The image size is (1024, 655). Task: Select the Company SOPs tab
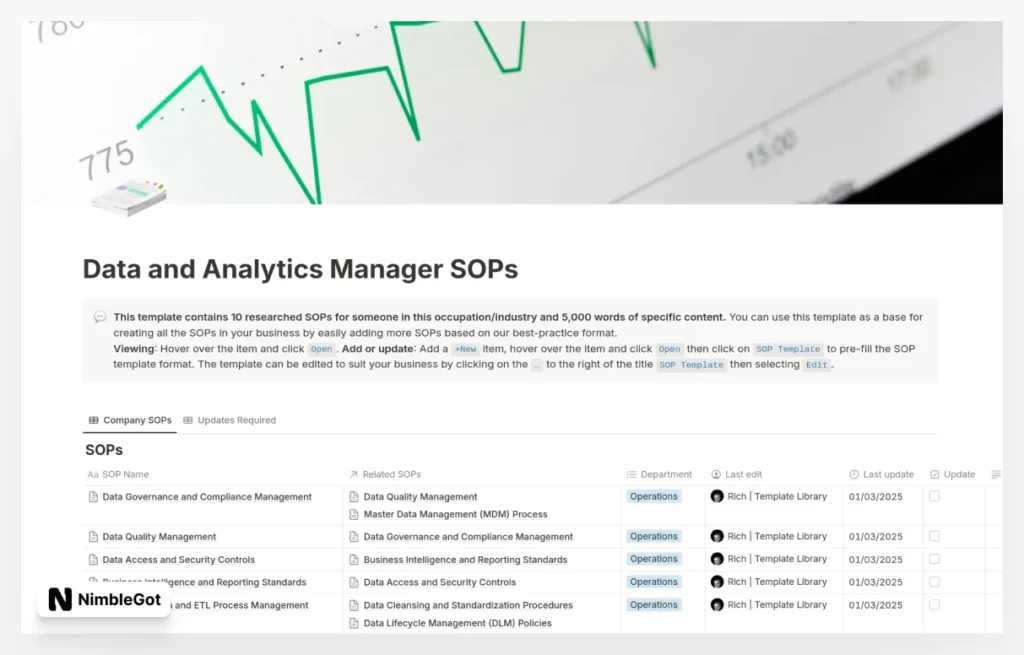135,420
